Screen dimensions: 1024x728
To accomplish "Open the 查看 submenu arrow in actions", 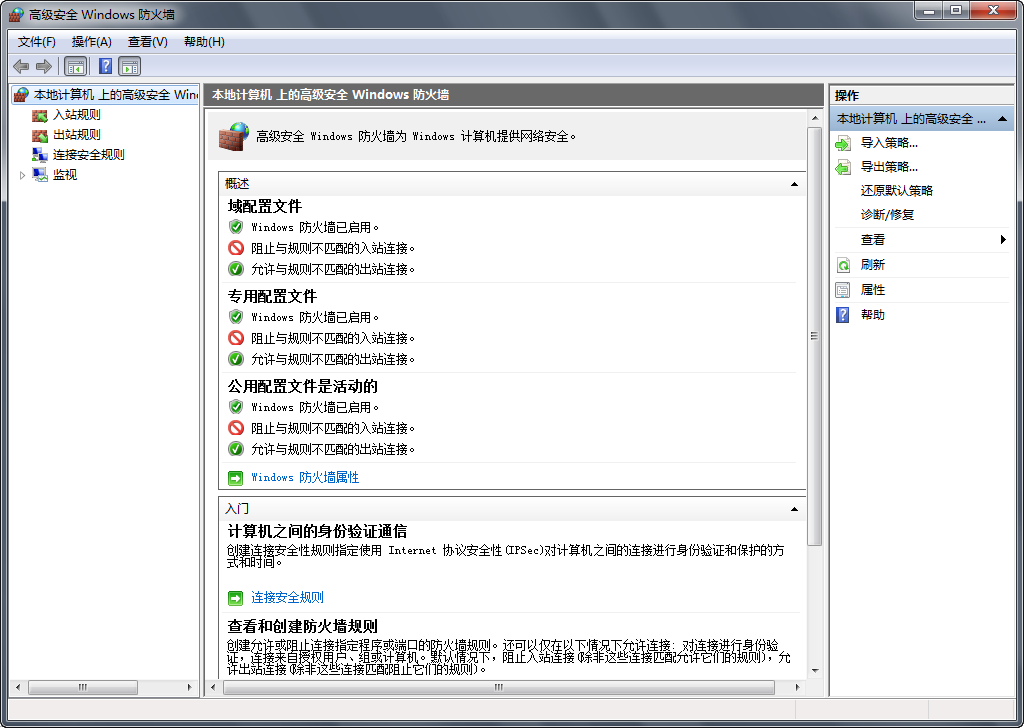I will click(1003, 240).
